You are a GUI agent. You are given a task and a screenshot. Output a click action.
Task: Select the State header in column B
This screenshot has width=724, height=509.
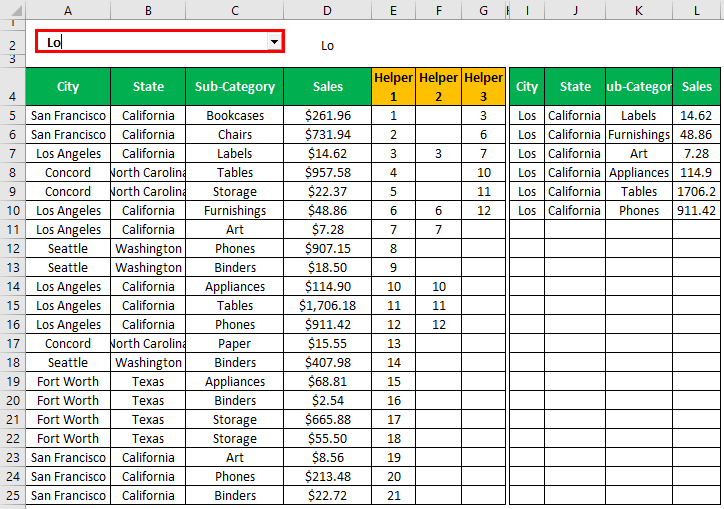click(x=148, y=86)
